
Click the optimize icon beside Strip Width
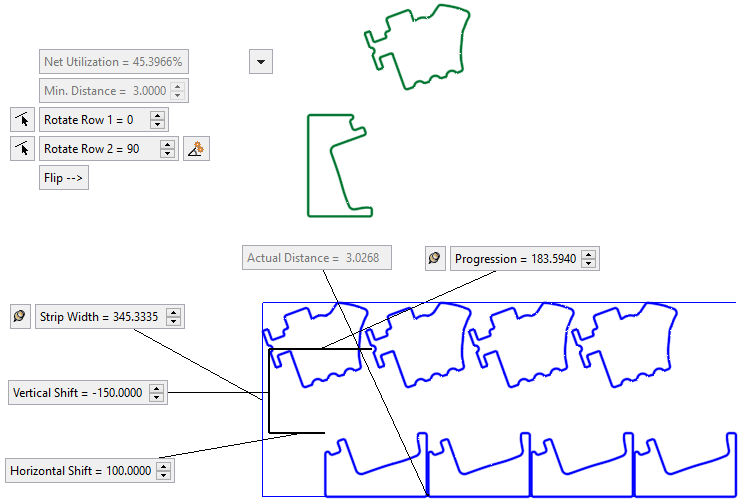(x=20, y=316)
